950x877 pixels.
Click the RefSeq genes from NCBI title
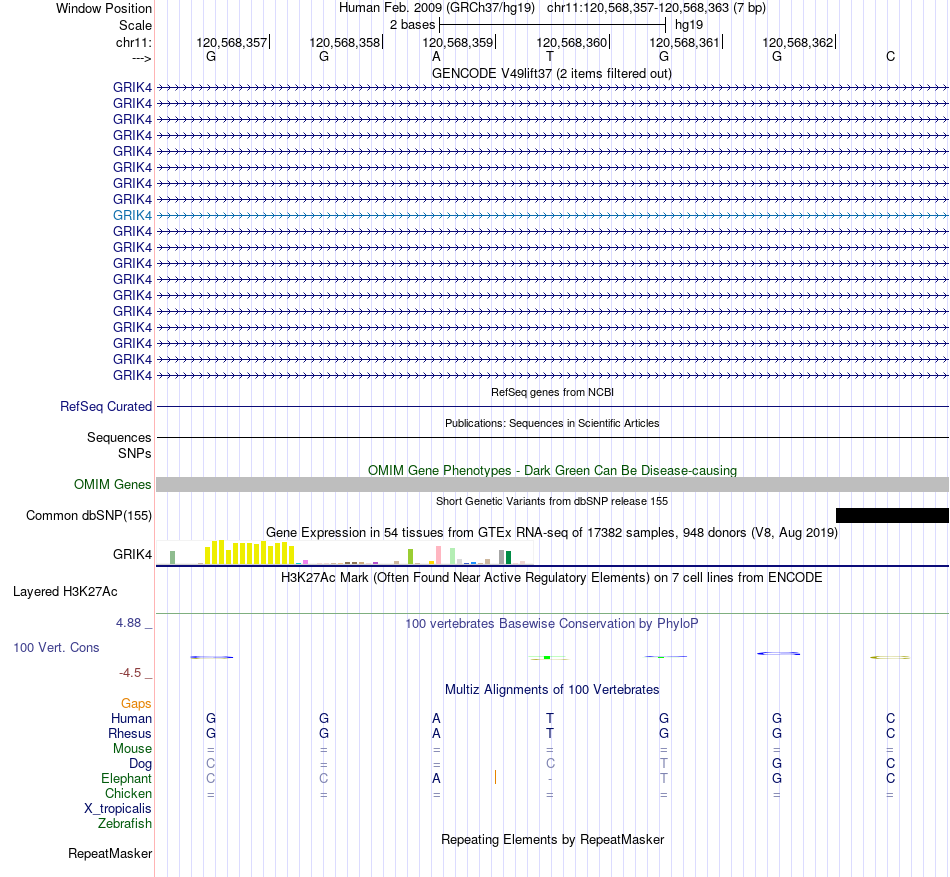(552, 392)
